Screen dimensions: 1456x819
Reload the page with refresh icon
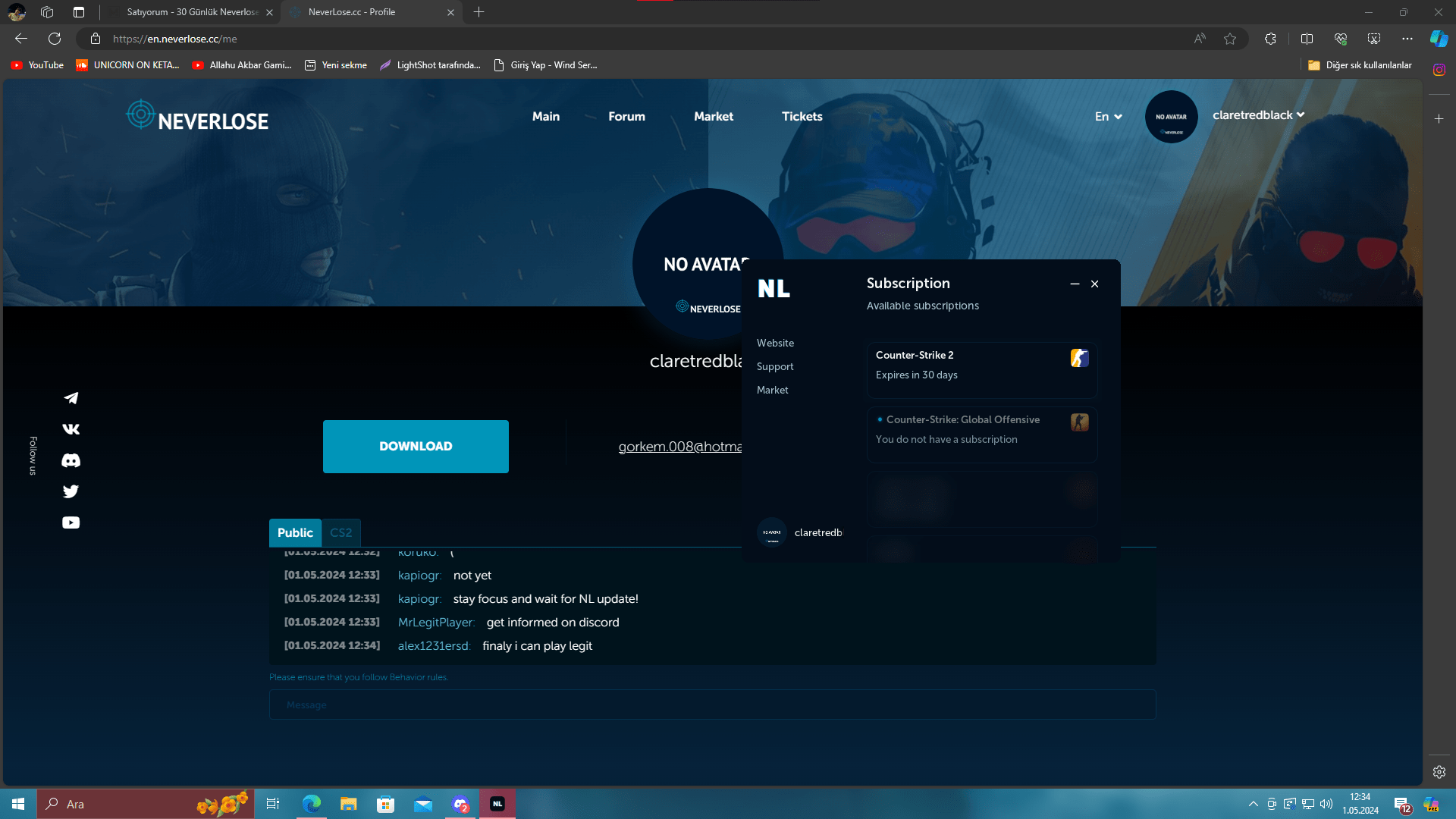click(x=55, y=39)
